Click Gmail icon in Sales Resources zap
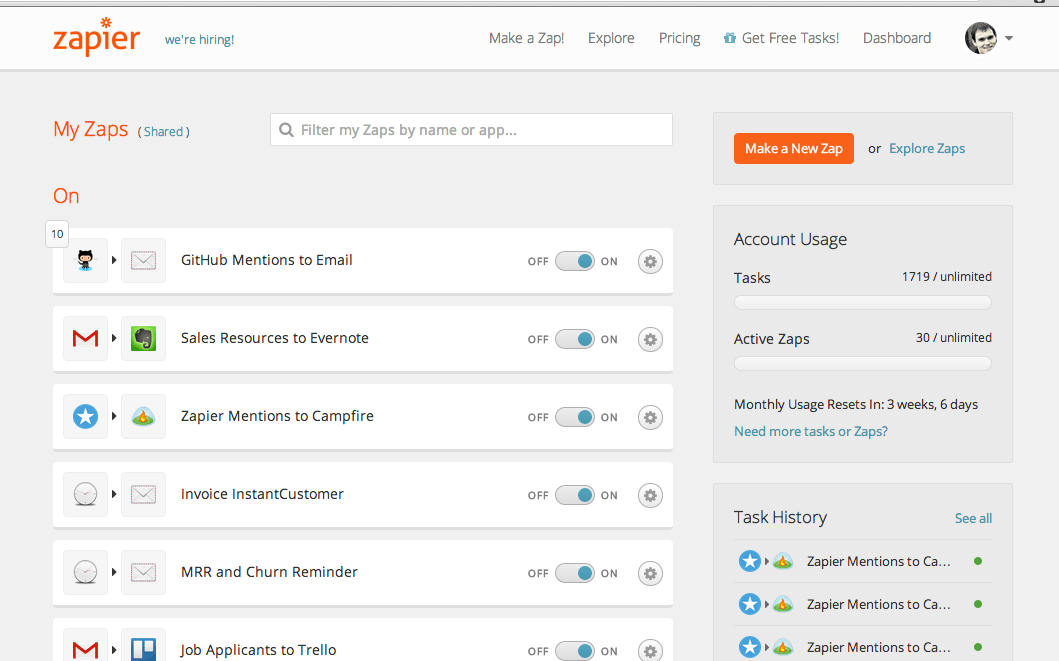Image resolution: width=1059 pixels, height=661 pixels. pyautogui.click(x=85, y=338)
